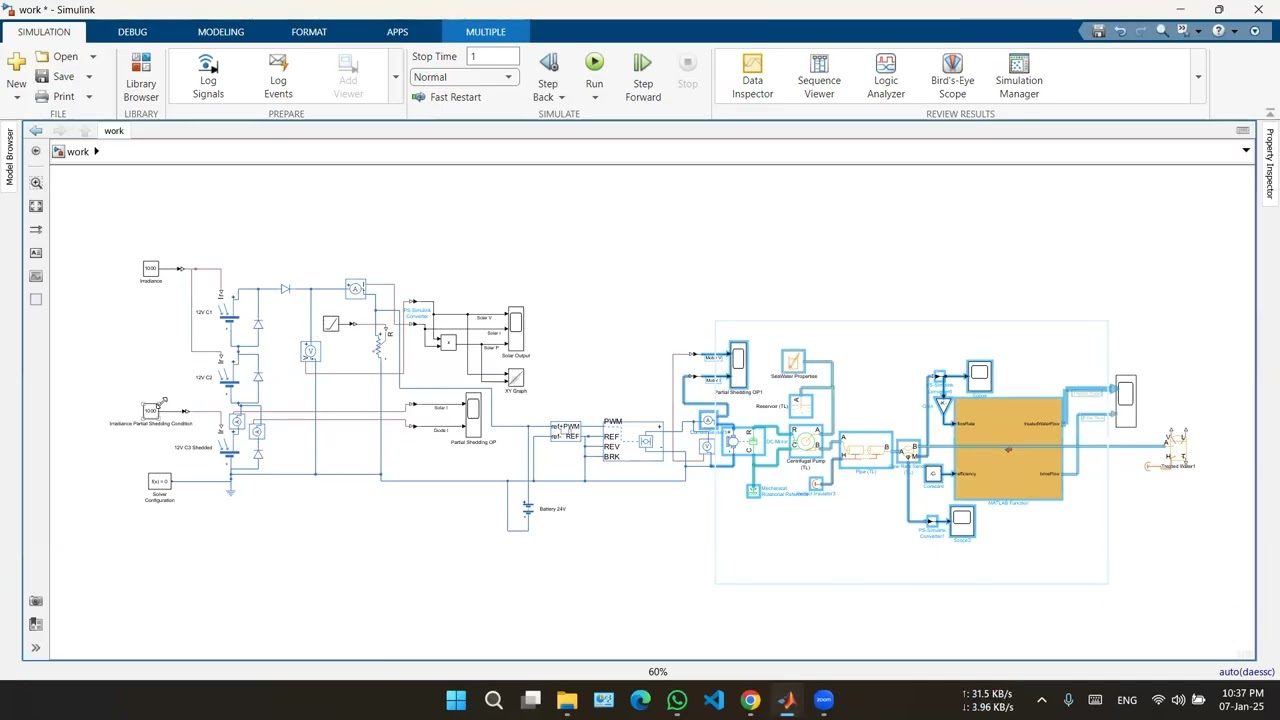Click the New model icon

[16, 63]
